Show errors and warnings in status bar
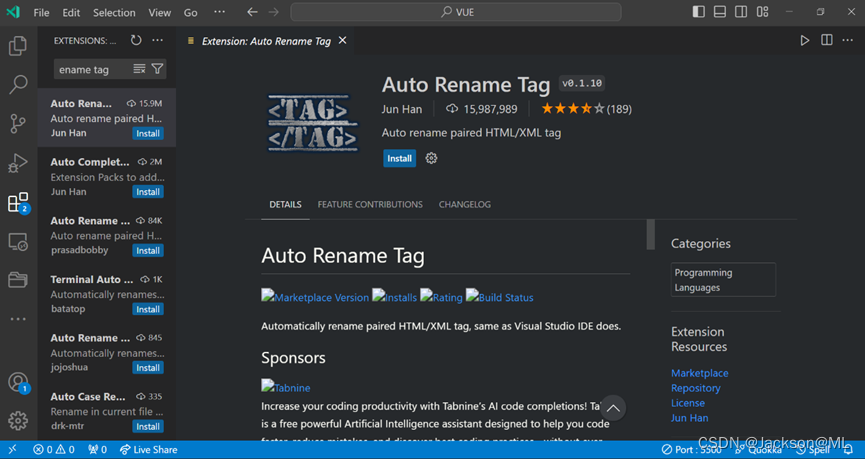Screen dimensions: 865x459 point(54,450)
